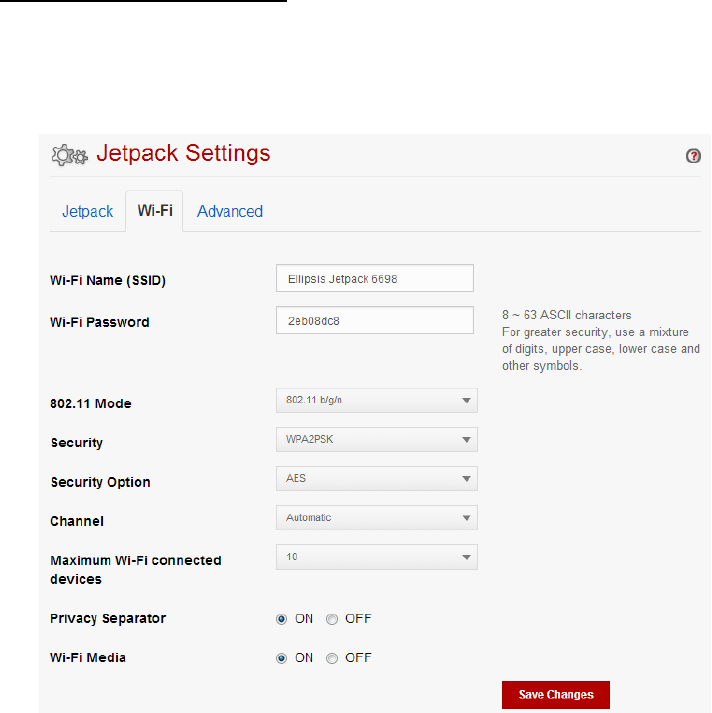This screenshot has width=712, height=713.
Task: Click the '8 ~ 63 ASCII characters' hint
Action: (567, 315)
